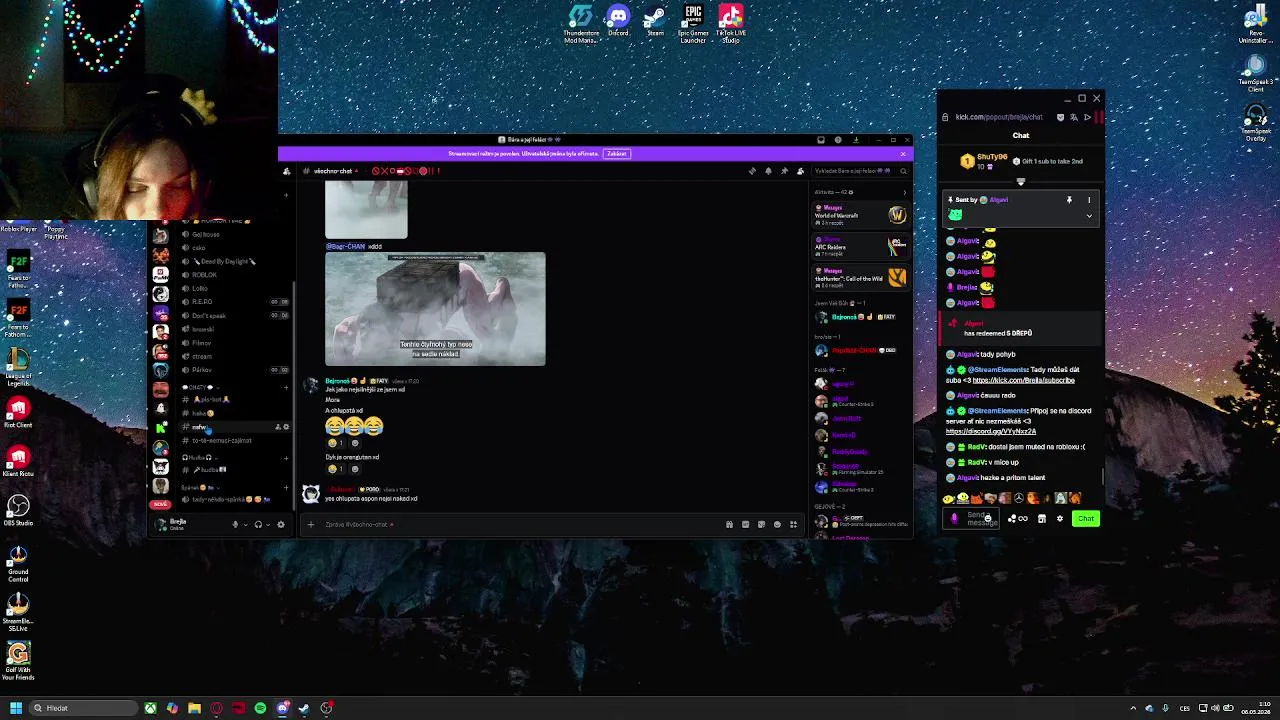Screen dimensions: 1280x720
Task: Open Discord user settings gear
Action: pos(280,524)
